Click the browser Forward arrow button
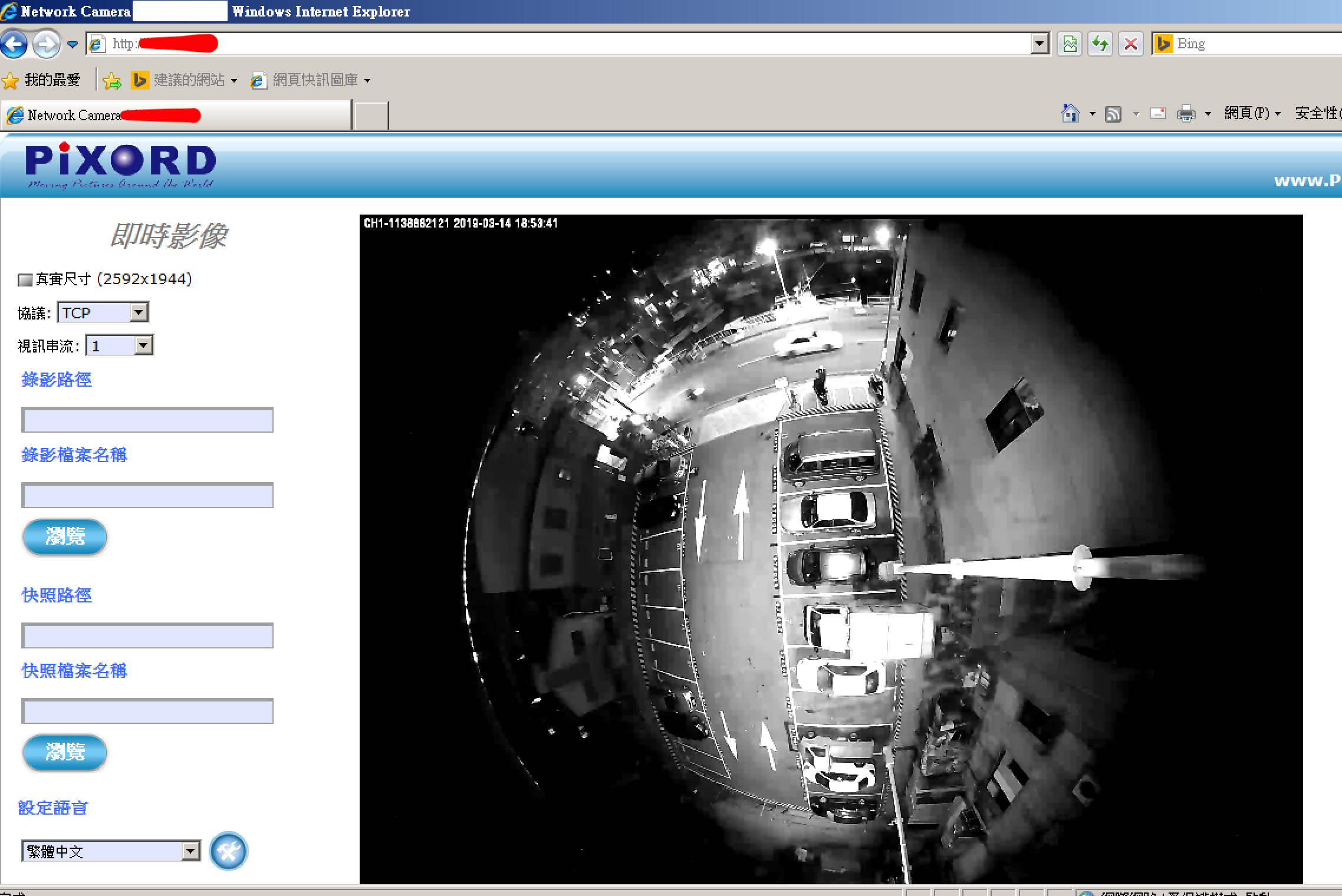 [46, 44]
